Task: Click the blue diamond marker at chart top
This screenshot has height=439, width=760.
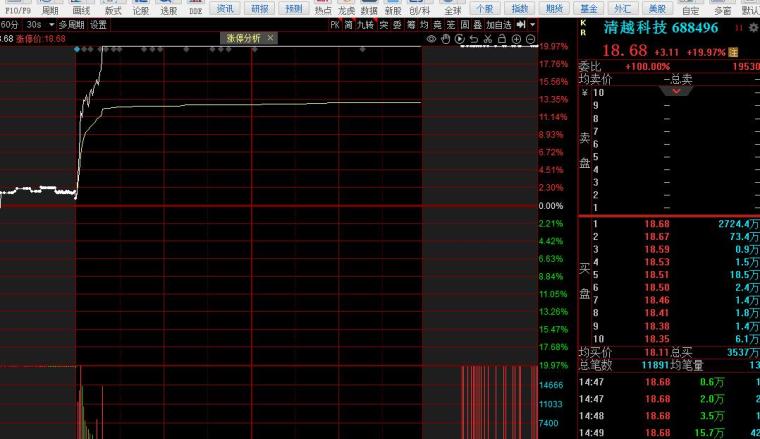Action: pos(77,49)
